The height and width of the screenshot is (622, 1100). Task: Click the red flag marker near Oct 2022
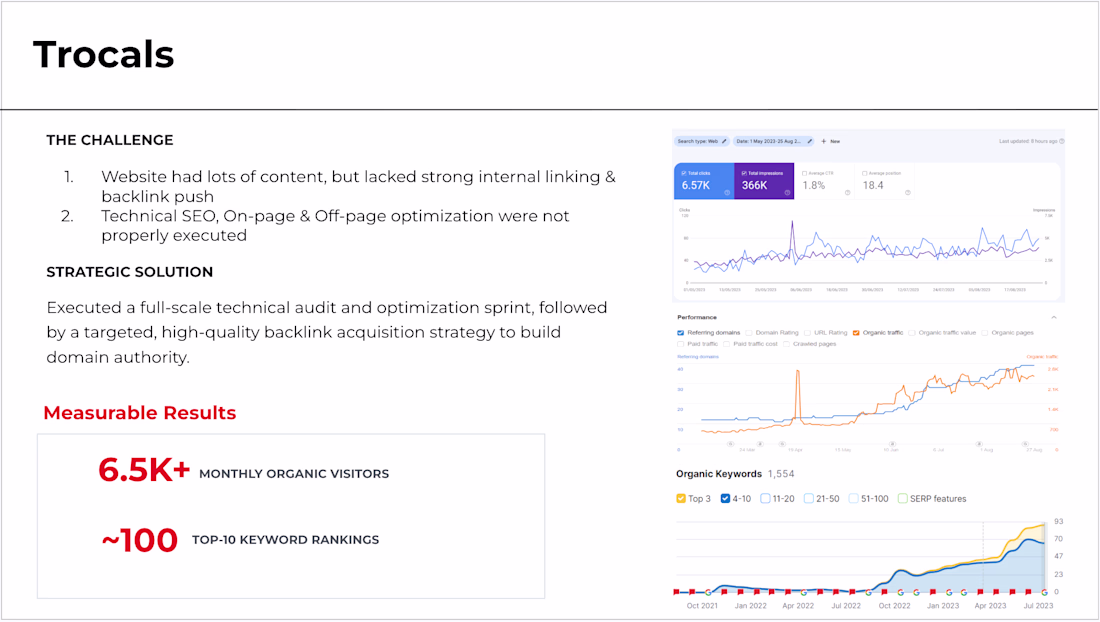885,593
